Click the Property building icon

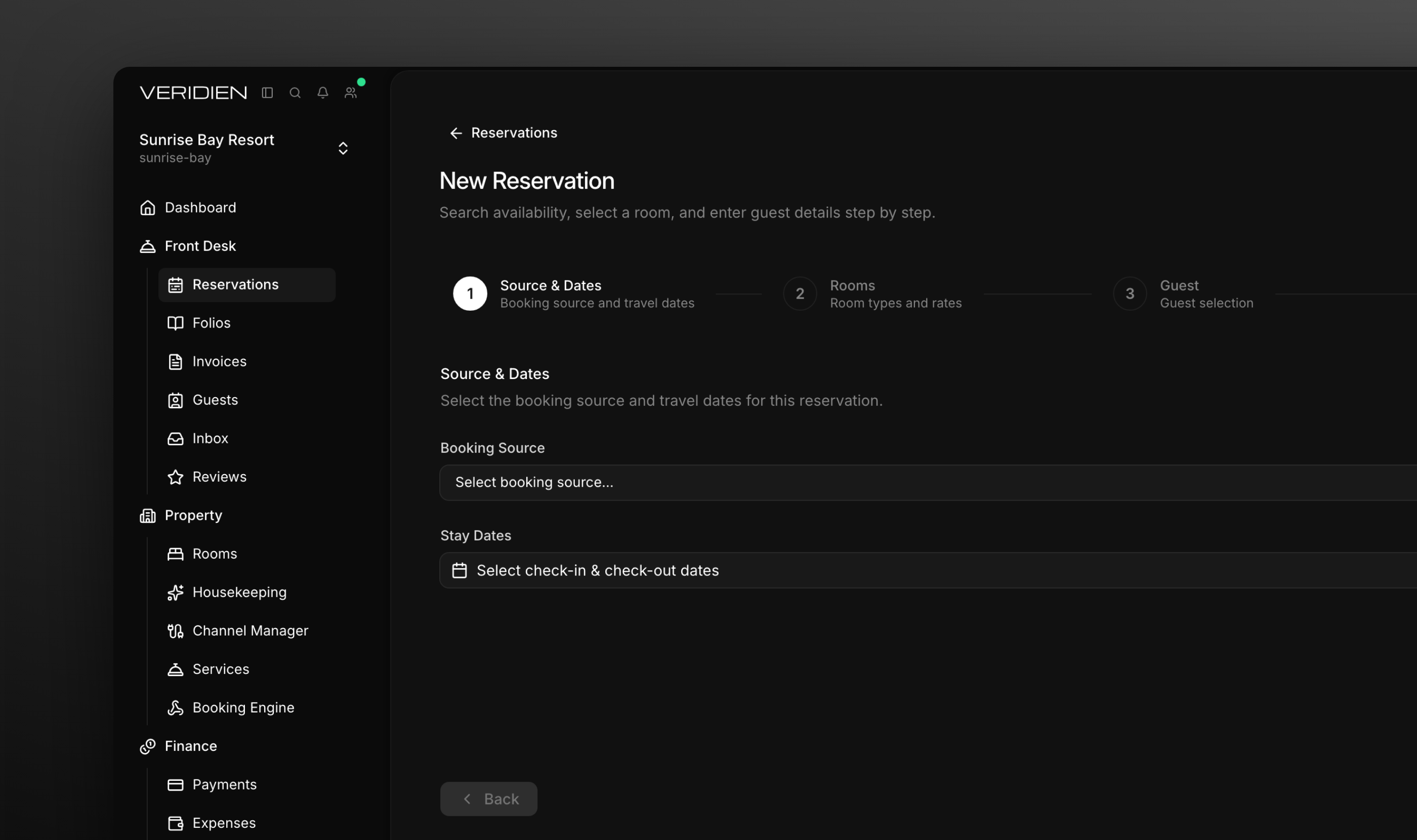coord(148,516)
